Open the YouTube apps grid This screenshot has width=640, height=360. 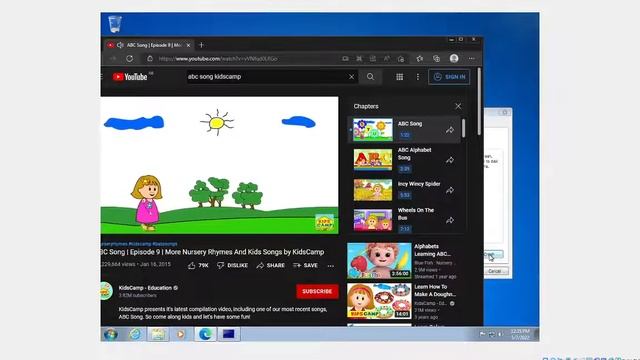(400, 77)
